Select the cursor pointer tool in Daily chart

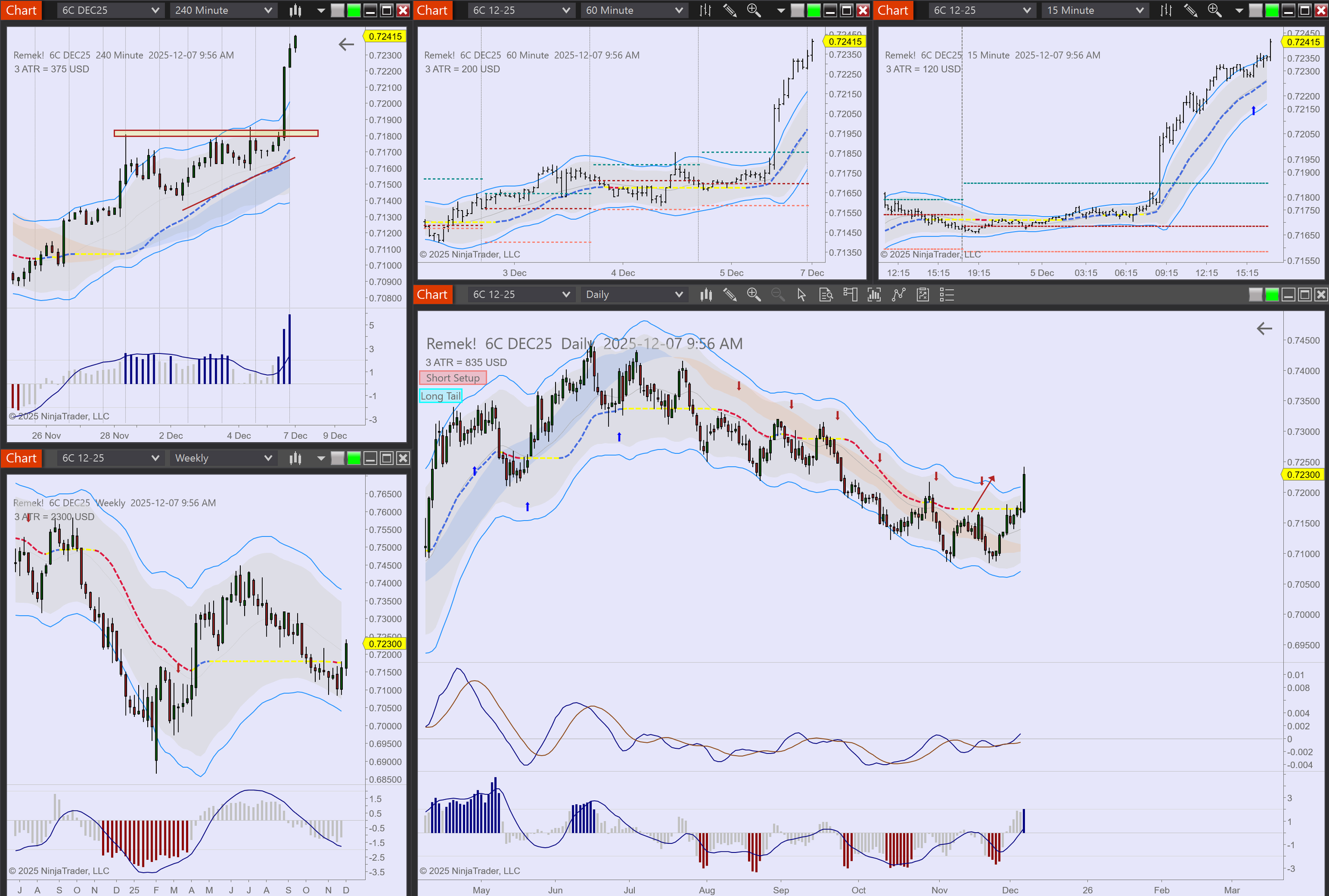coord(802,295)
